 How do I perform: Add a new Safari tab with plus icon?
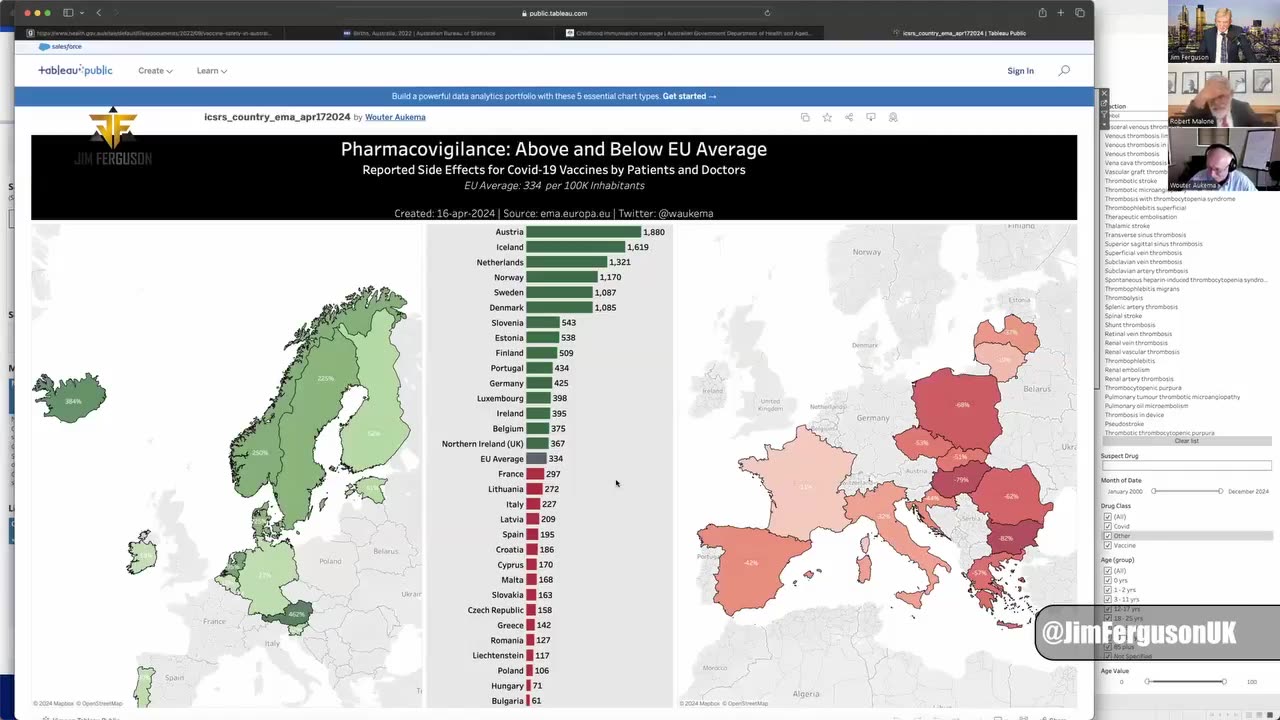tap(1061, 13)
